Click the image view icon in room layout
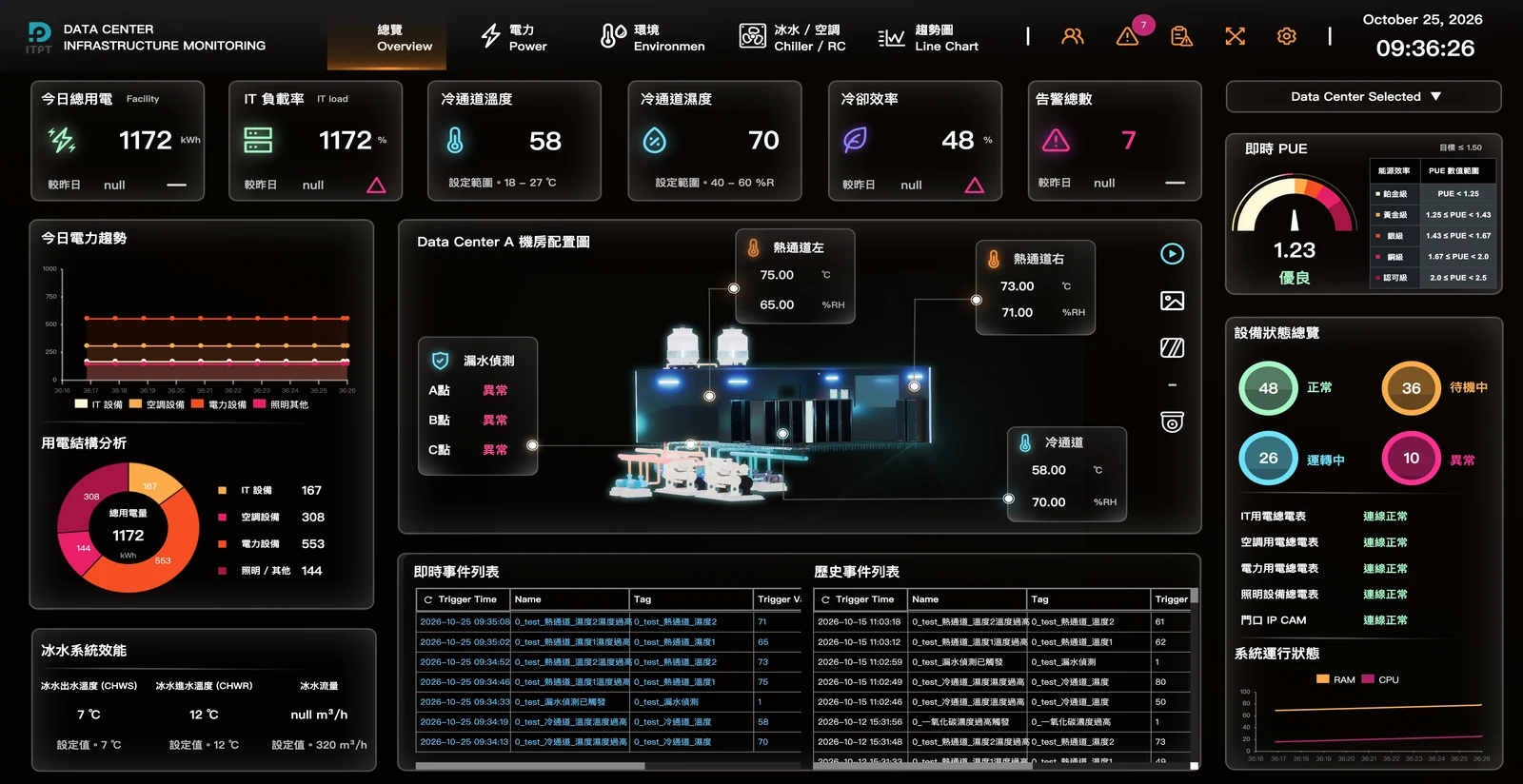The width and height of the screenshot is (1523, 784). pos(1172,301)
